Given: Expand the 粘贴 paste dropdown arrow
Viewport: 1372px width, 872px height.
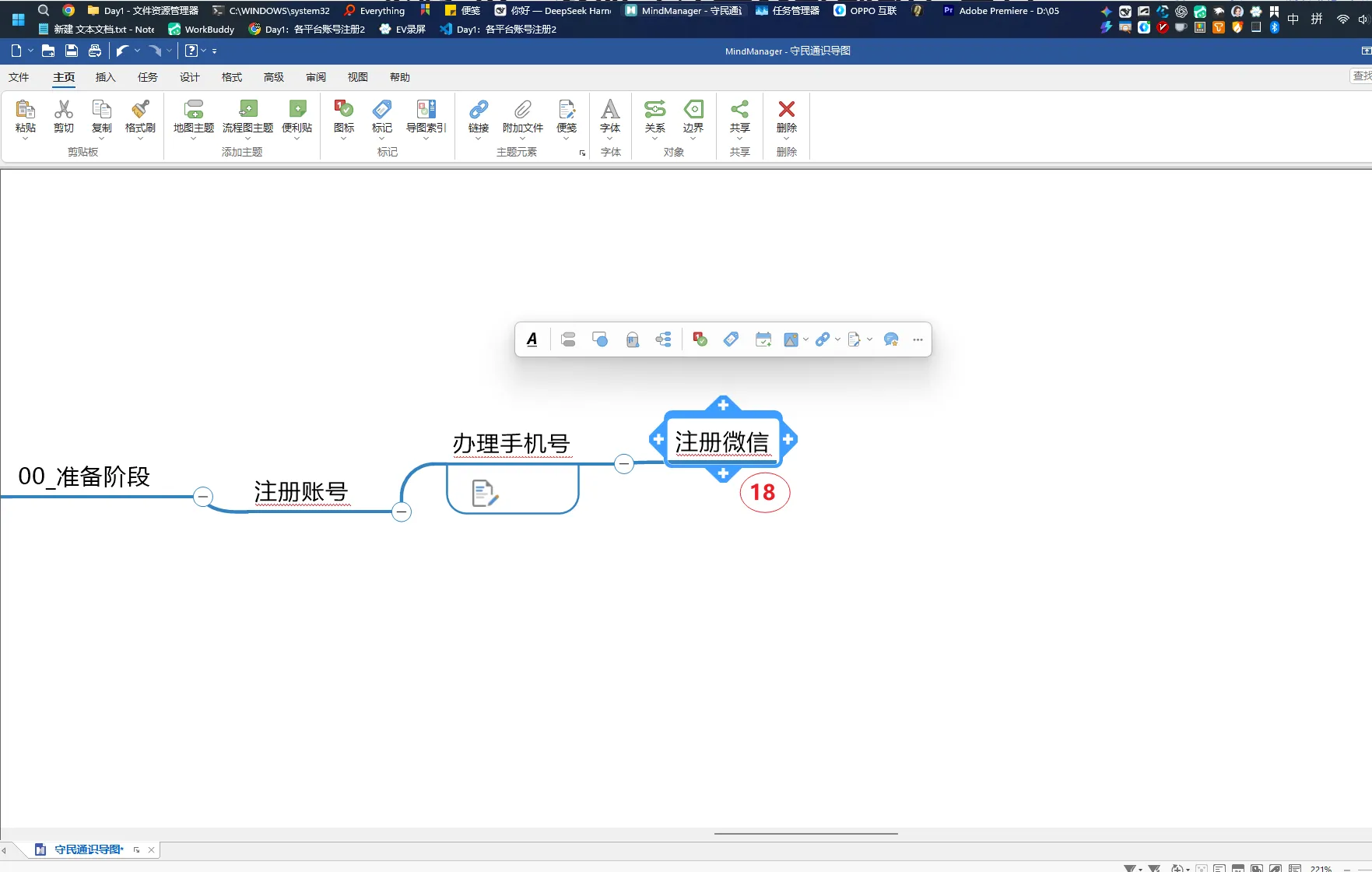Looking at the screenshot, I should click(25, 139).
